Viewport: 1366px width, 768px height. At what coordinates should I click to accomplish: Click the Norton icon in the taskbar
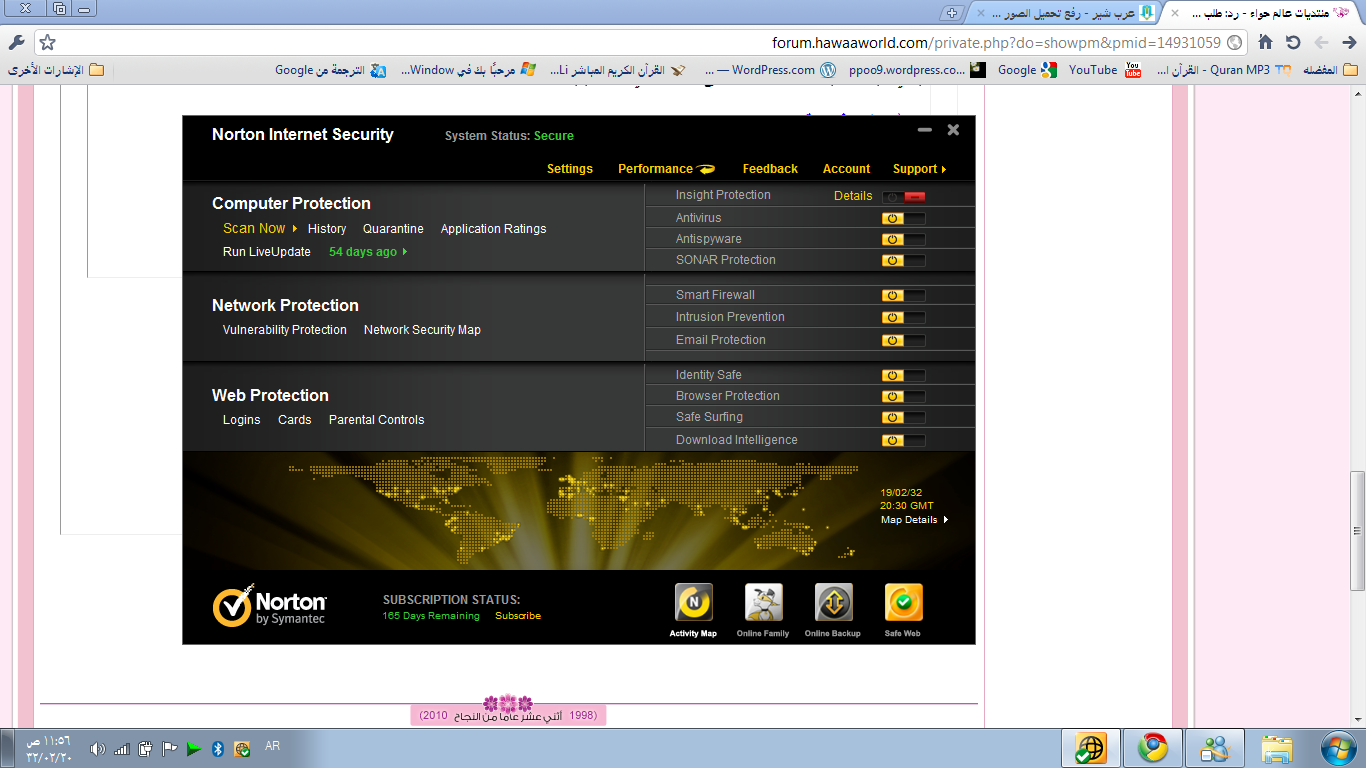[x=1090, y=748]
